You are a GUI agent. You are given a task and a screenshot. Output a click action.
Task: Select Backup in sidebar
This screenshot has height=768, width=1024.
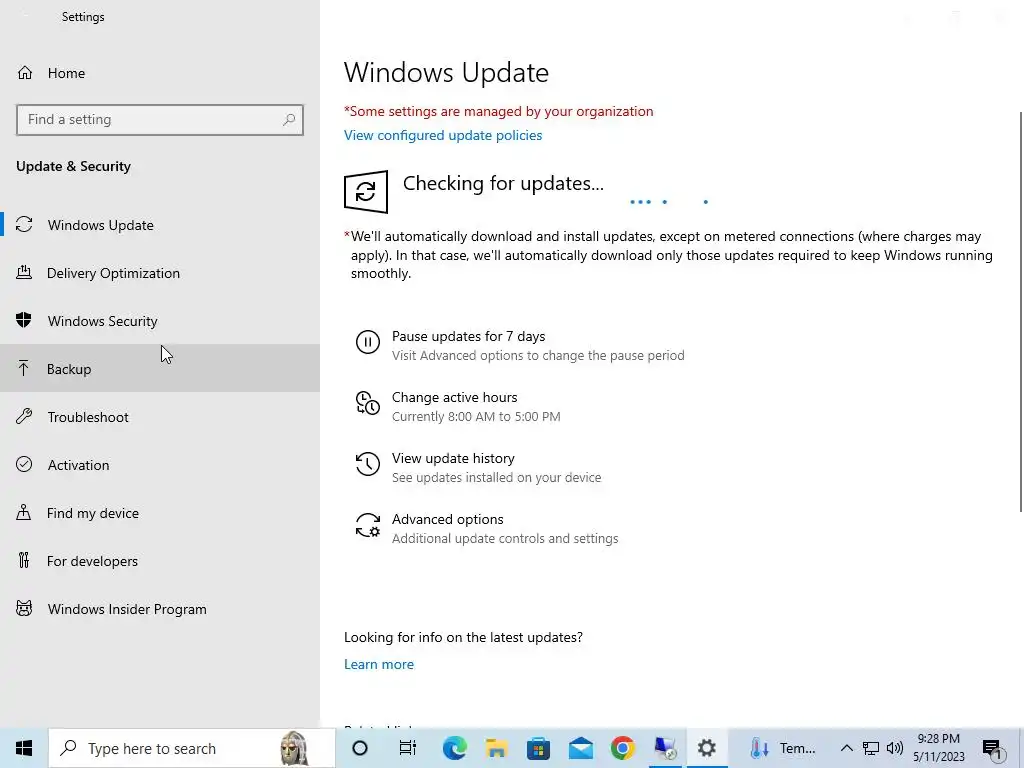160,369
